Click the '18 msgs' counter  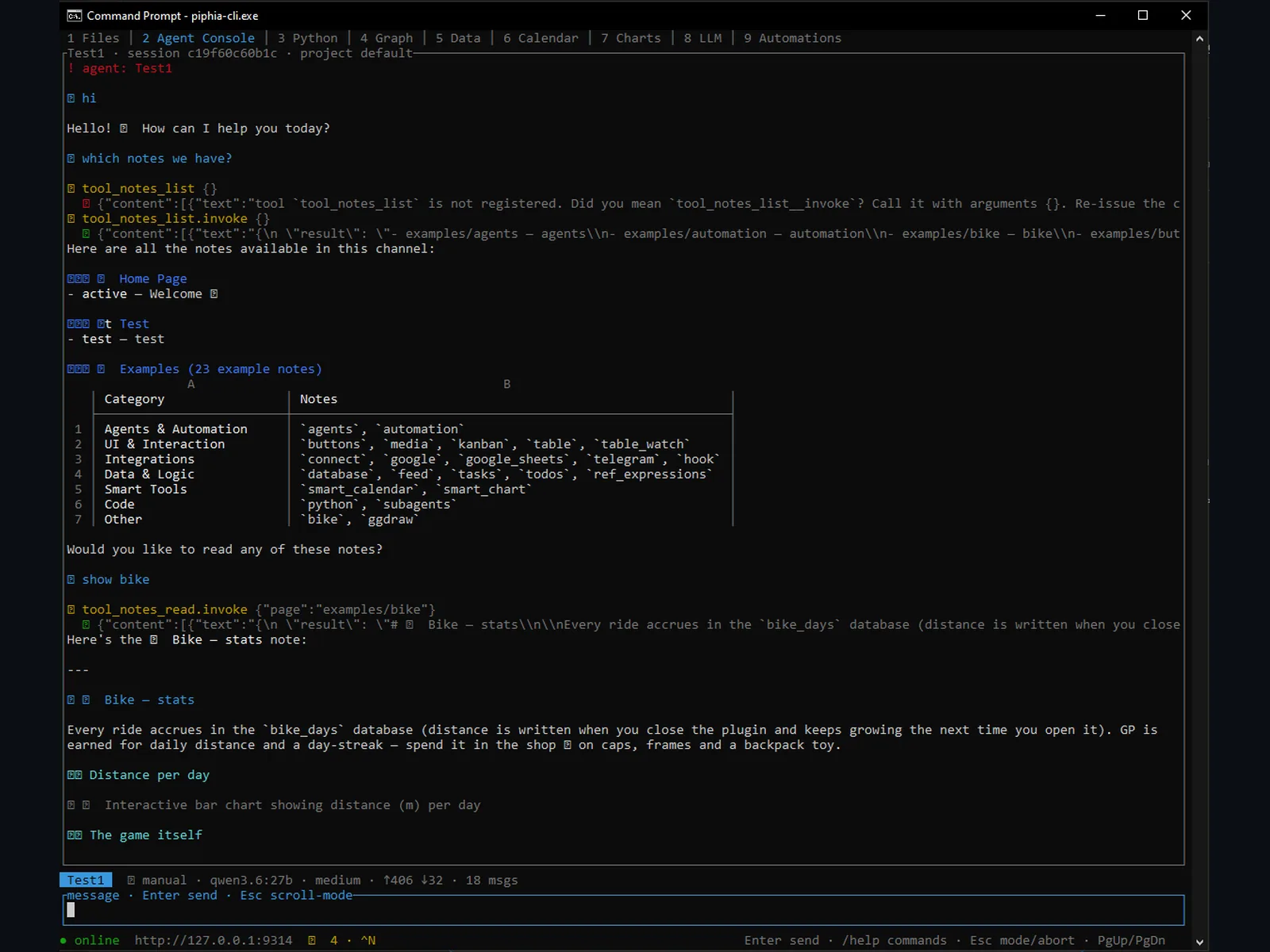tap(491, 880)
